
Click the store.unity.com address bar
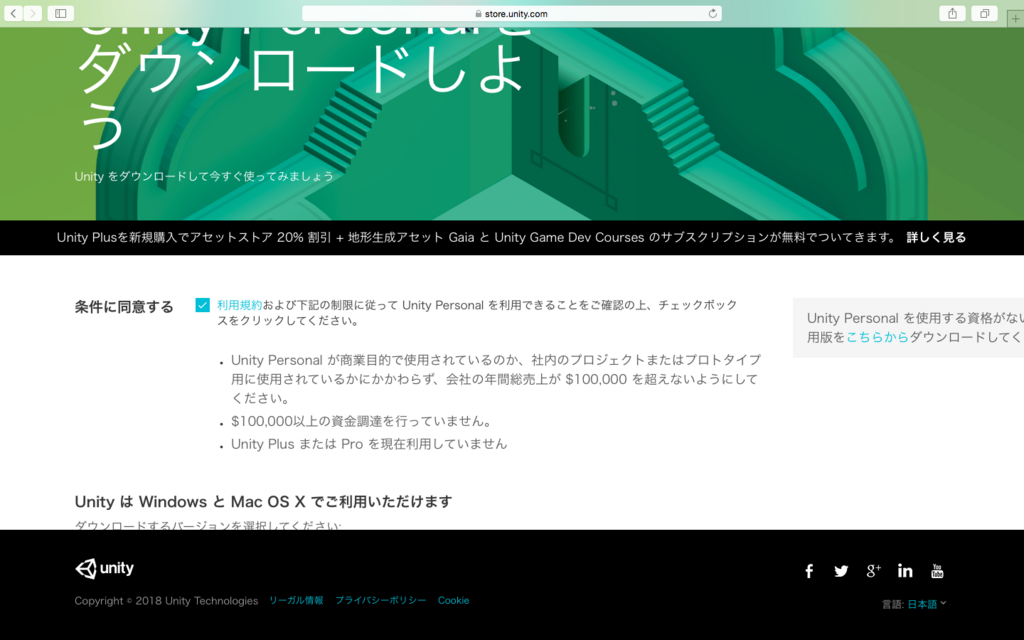click(511, 13)
